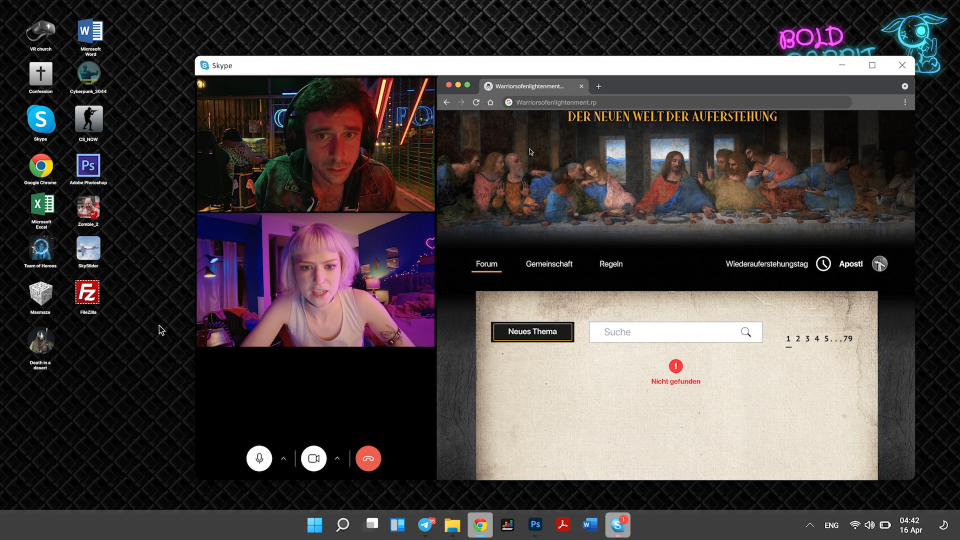
Task: Open the FileZilla desktop icon
Action: [88, 297]
